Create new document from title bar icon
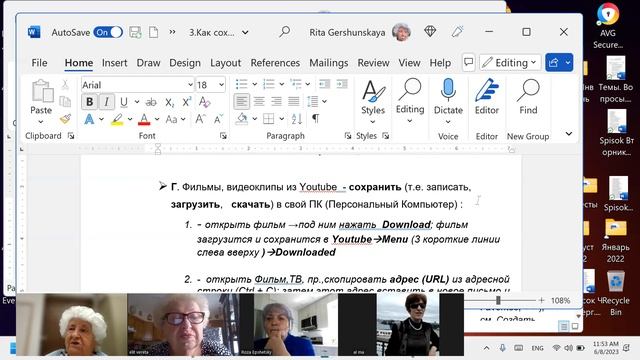 pos(153,32)
